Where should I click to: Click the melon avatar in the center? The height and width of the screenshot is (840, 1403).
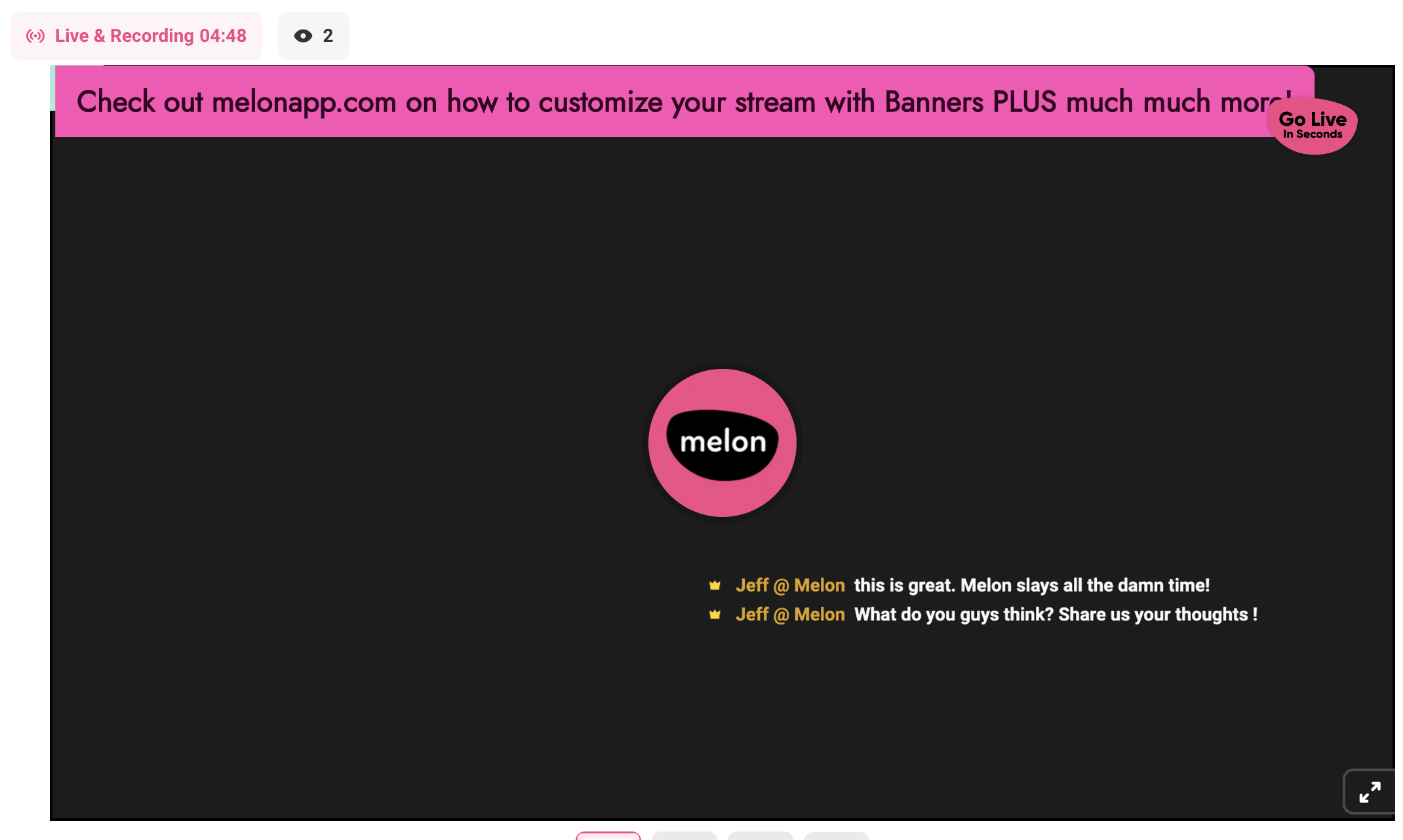click(722, 442)
